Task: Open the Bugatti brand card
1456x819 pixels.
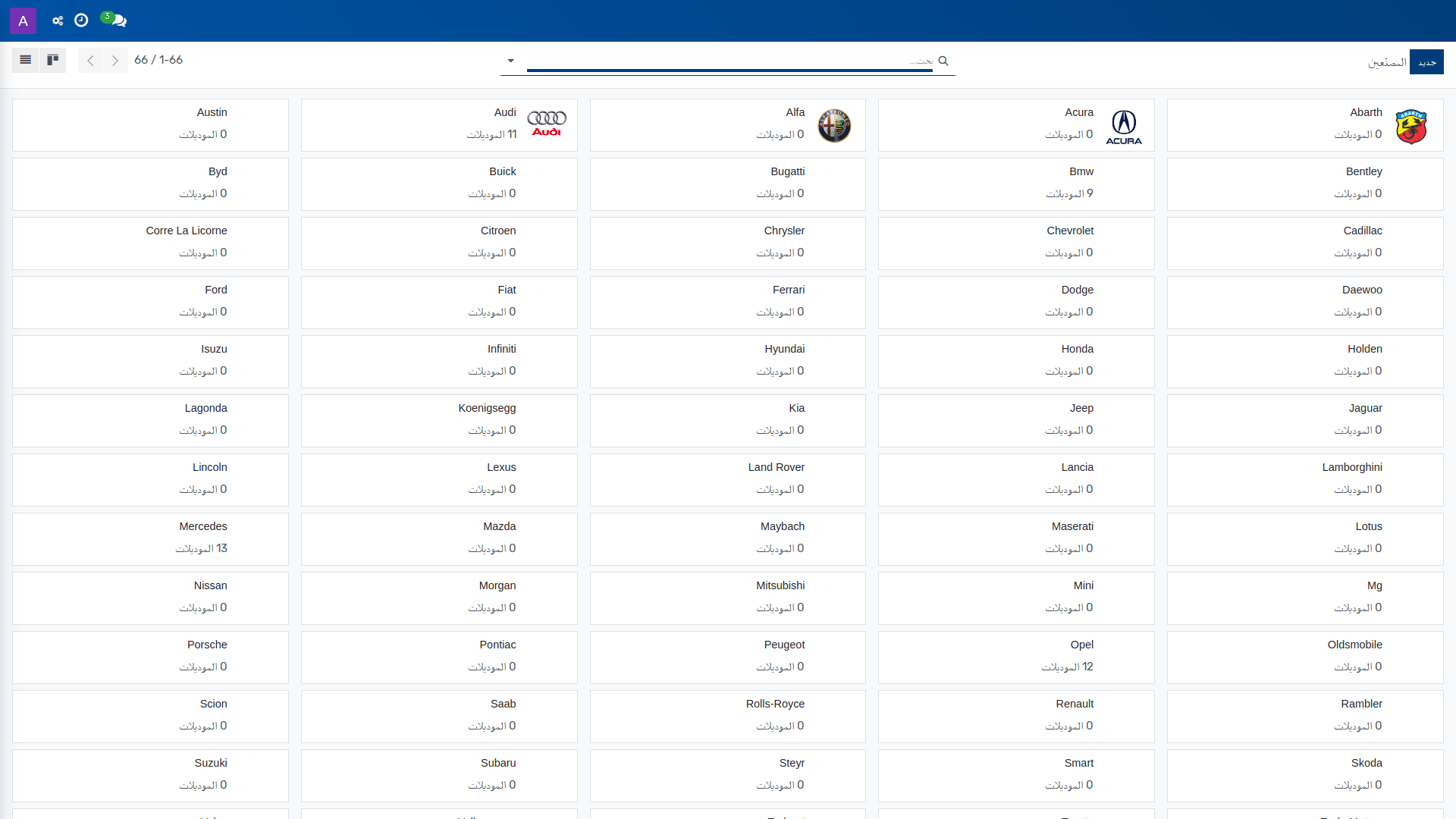Action: pyautogui.click(x=728, y=184)
